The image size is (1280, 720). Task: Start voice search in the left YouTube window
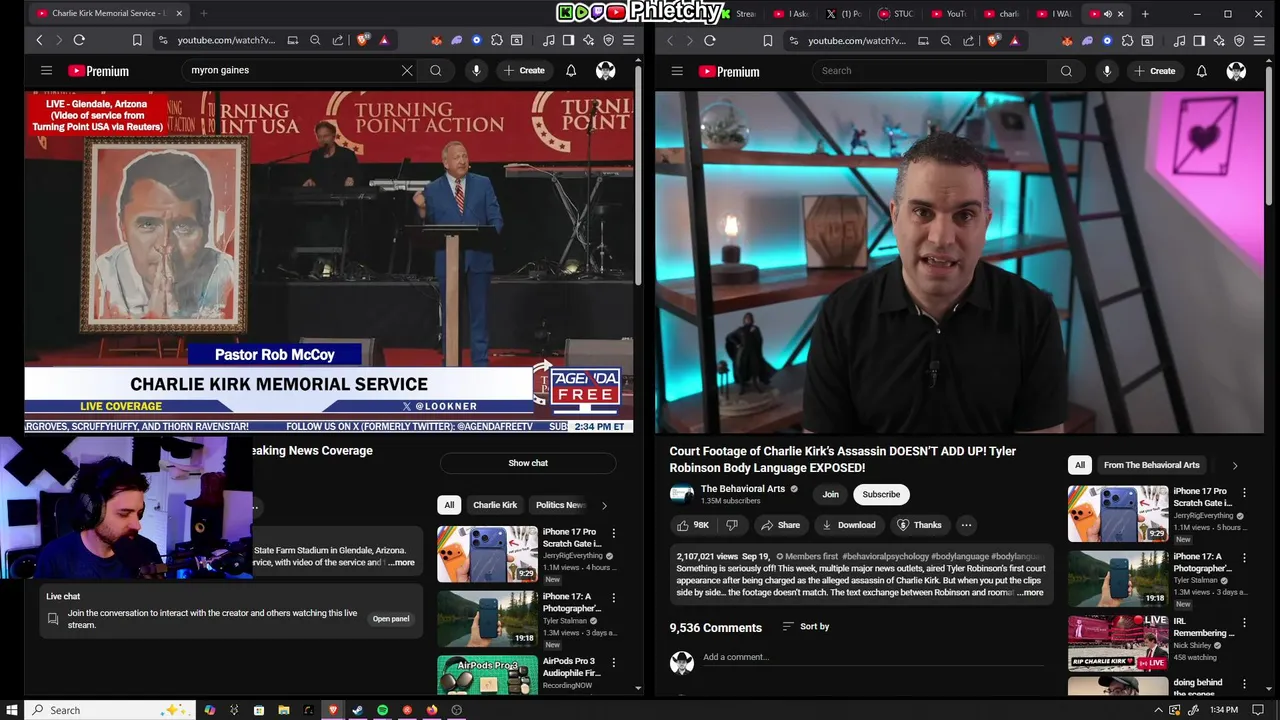pyautogui.click(x=476, y=71)
